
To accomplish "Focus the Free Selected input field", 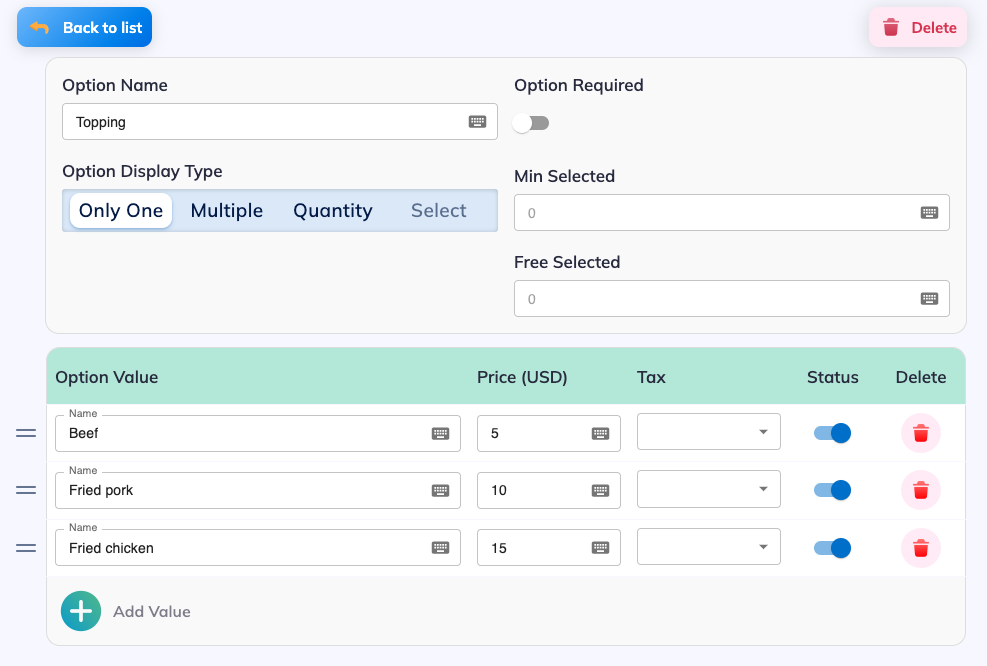I will 731,298.
